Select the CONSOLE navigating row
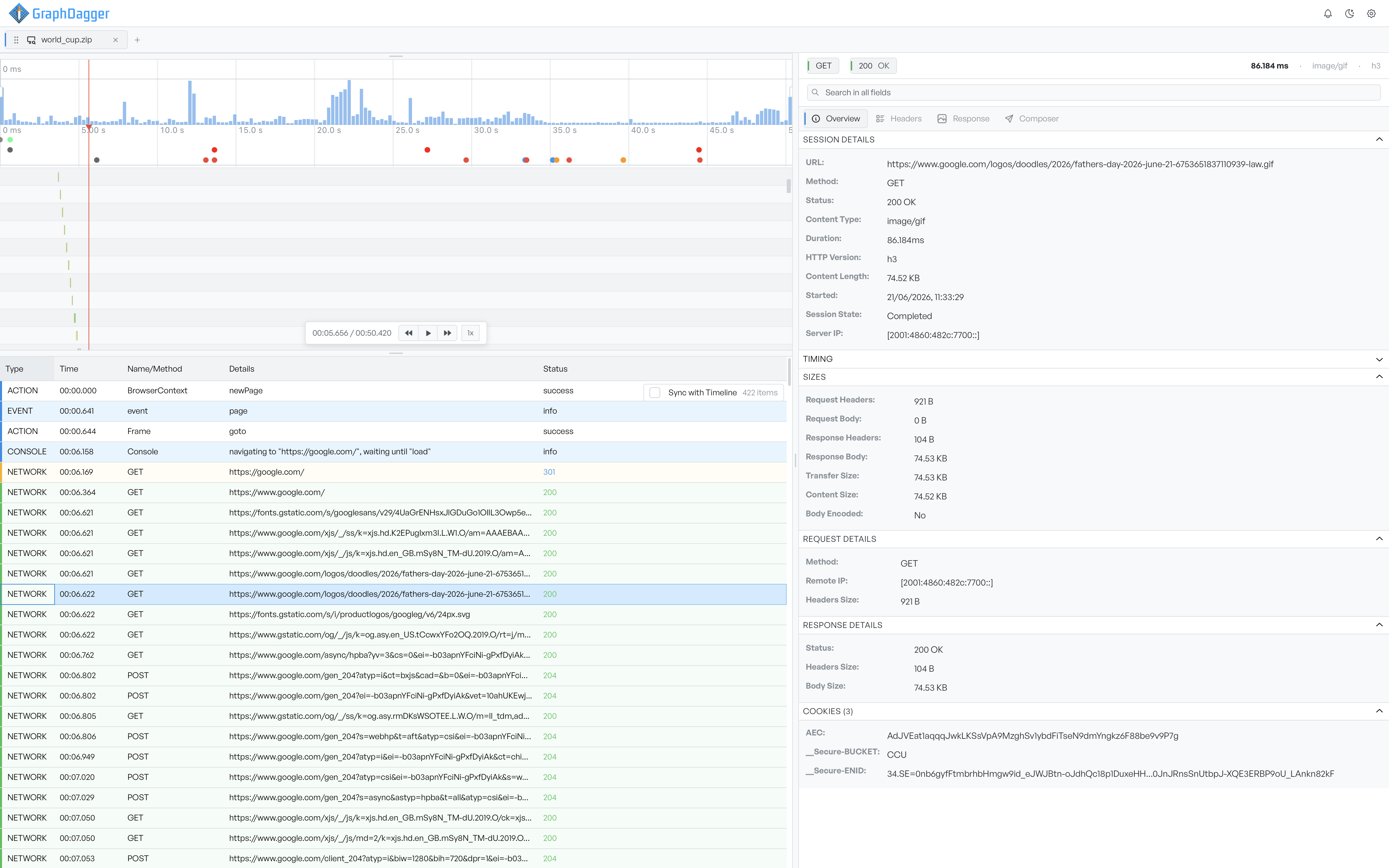 tap(393, 452)
